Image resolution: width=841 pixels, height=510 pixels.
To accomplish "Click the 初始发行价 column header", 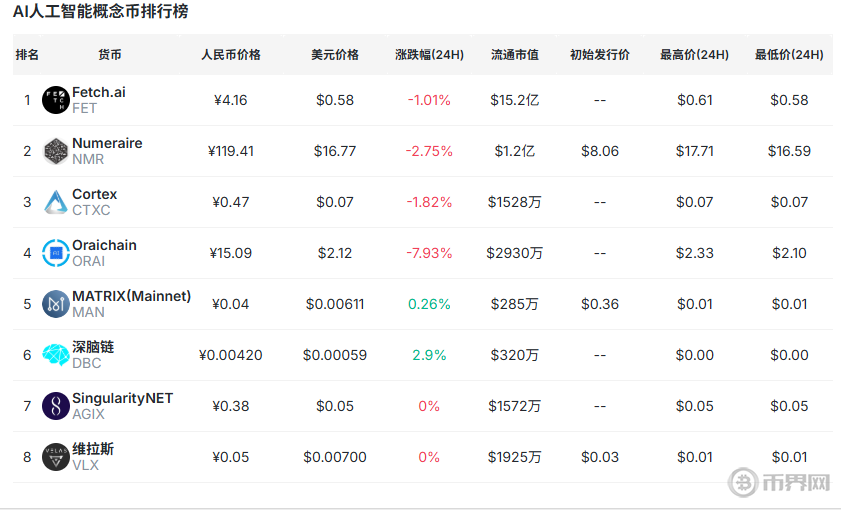I will pos(599,55).
